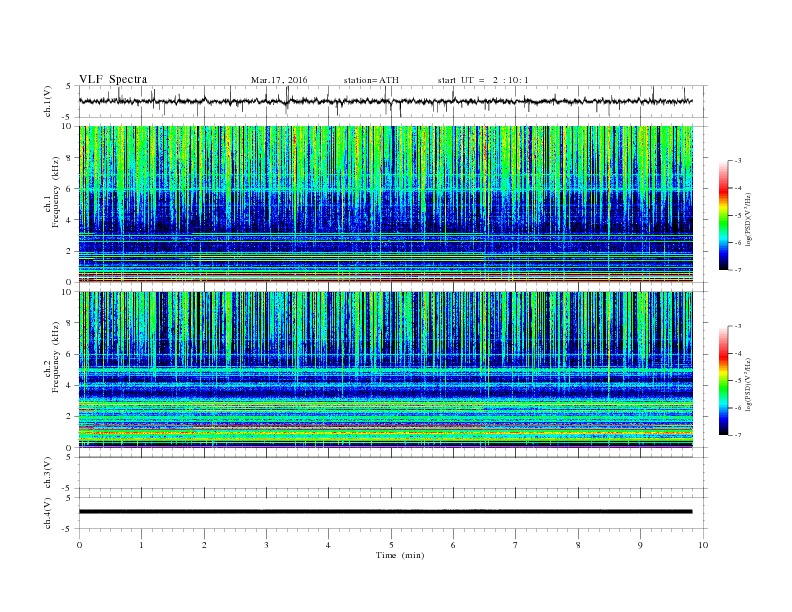Click the upper color bar "log(PSD)(V²/Hz)" label
This screenshot has width=792, height=612.
[x=748, y=219]
